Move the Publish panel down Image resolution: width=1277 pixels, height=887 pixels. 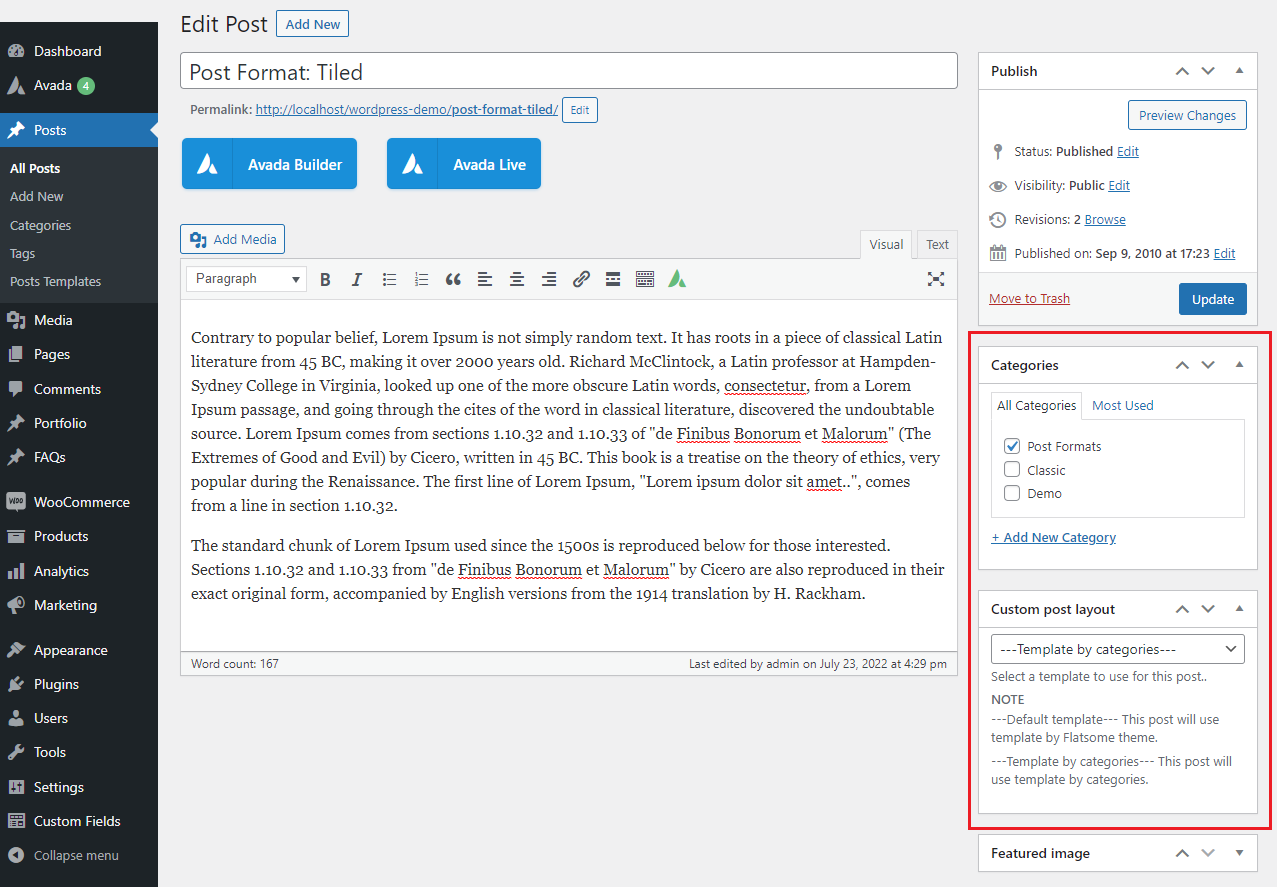coord(1208,71)
